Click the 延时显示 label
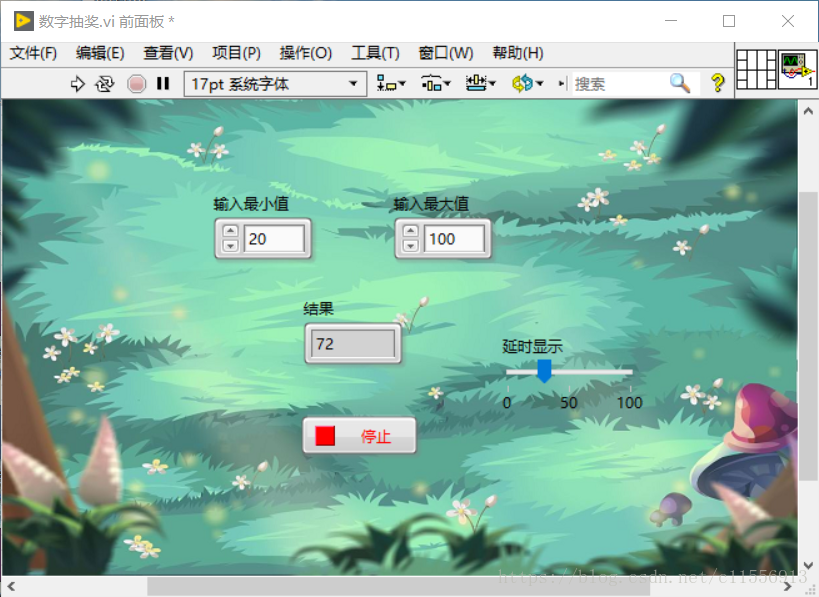The width and height of the screenshot is (819, 597). (x=532, y=346)
